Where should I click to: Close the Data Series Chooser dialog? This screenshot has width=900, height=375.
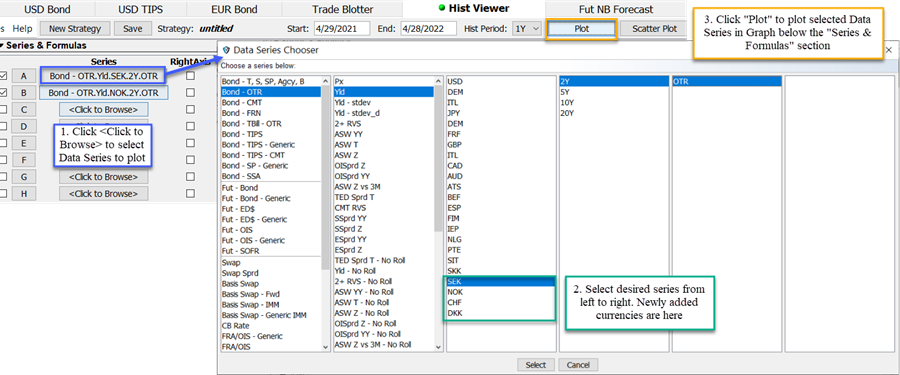tap(889, 50)
